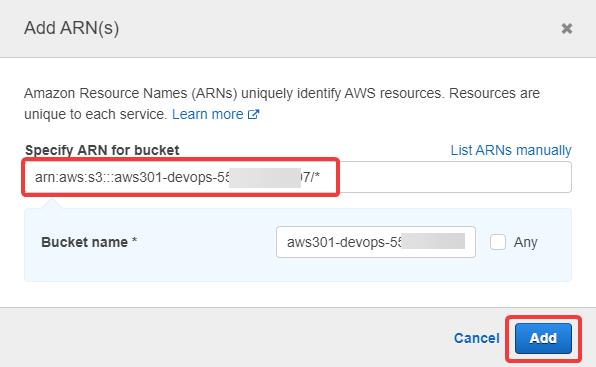Click the Bucket name * label
The width and height of the screenshot is (596, 367).
(89, 242)
